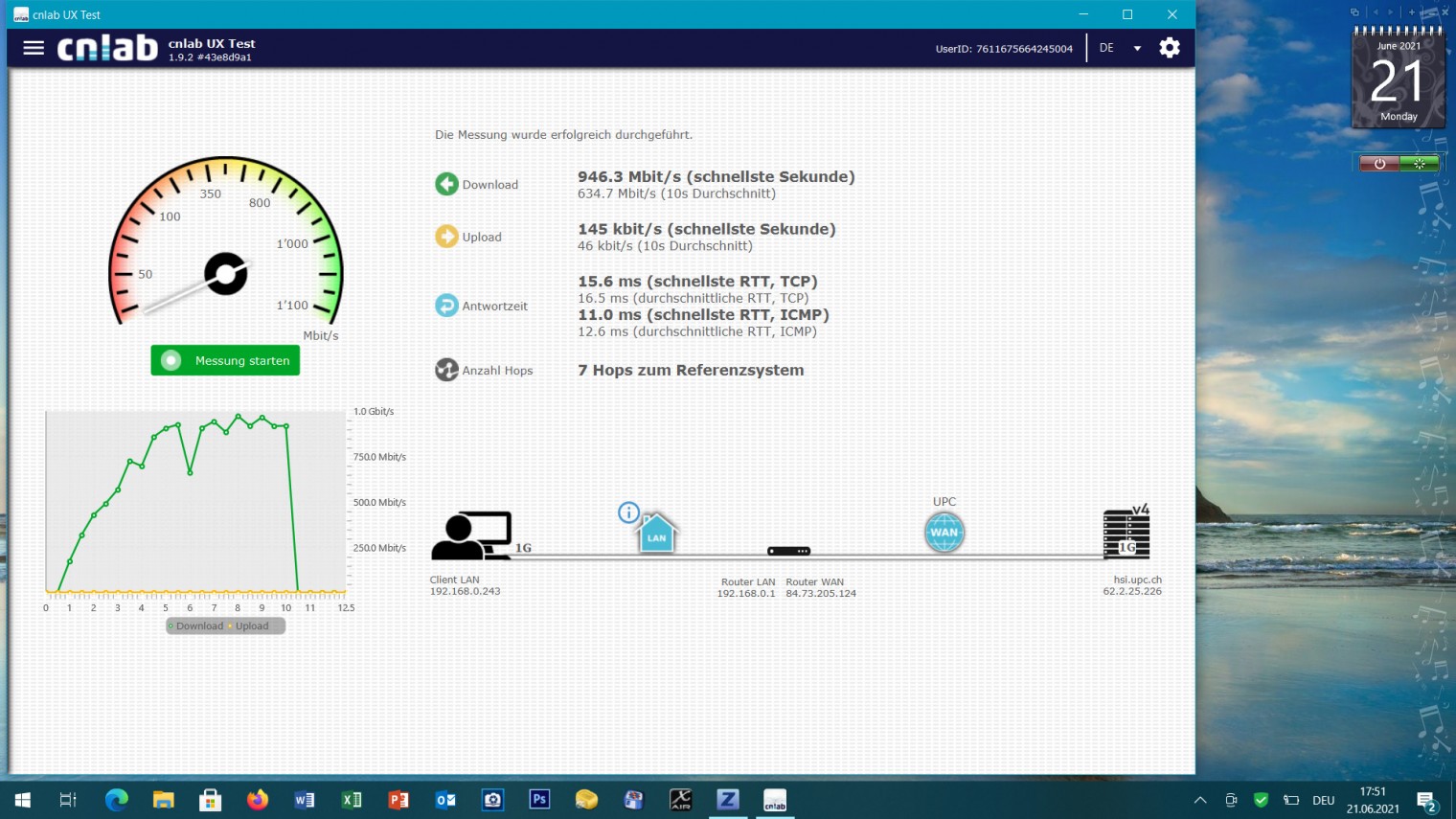Click the Antwortzeit icon

point(446,306)
